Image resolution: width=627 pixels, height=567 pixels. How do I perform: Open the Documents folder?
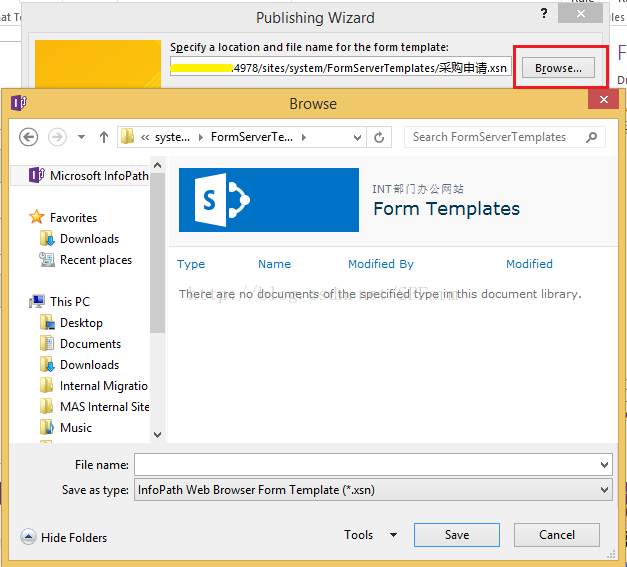tap(80, 344)
